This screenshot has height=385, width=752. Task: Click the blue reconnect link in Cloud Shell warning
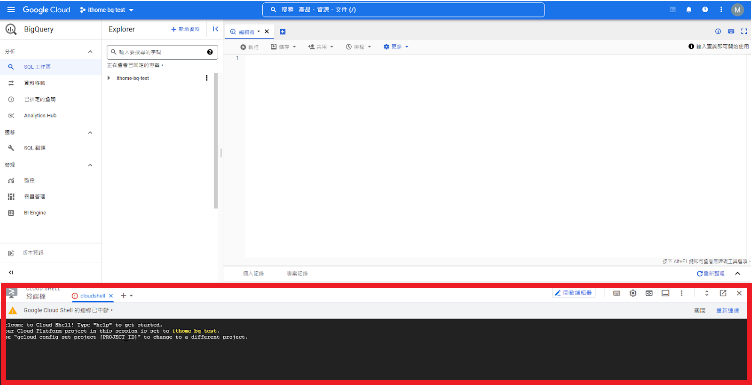pyautogui.click(x=727, y=310)
